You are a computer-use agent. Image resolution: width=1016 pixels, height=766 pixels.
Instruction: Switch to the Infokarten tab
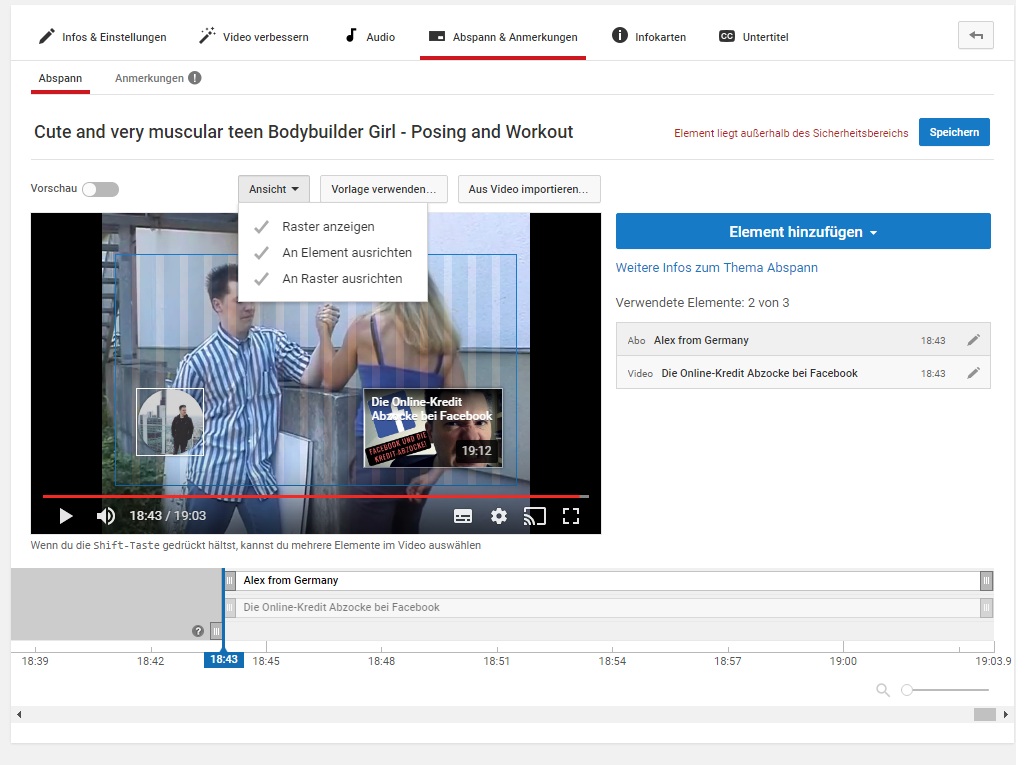(649, 37)
